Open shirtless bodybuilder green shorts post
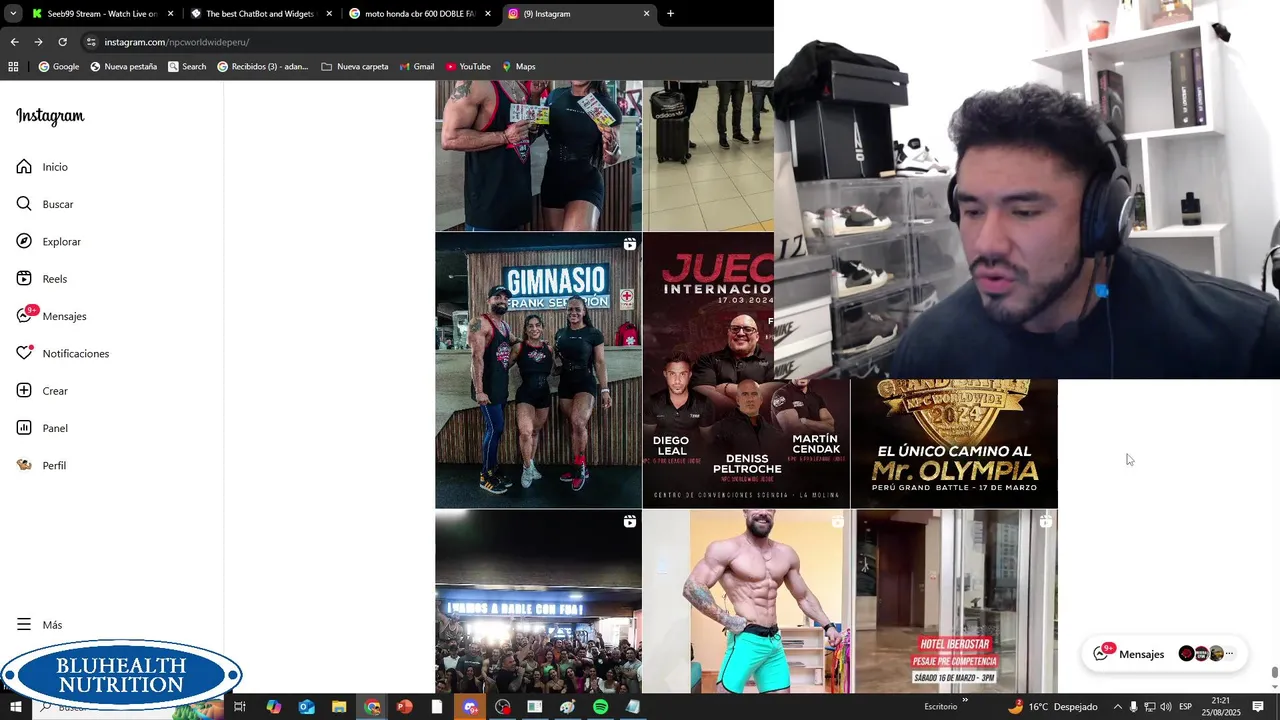The width and height of the screenshot is (1280, 720). coord(746,602)
